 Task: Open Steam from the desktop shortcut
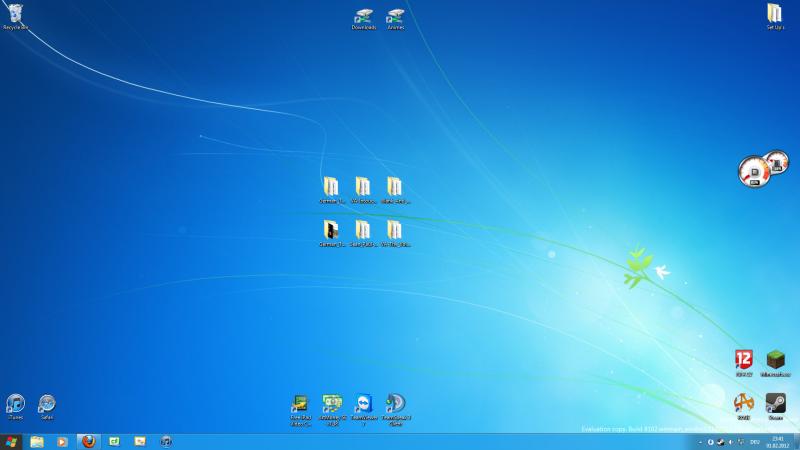point(775,403)
